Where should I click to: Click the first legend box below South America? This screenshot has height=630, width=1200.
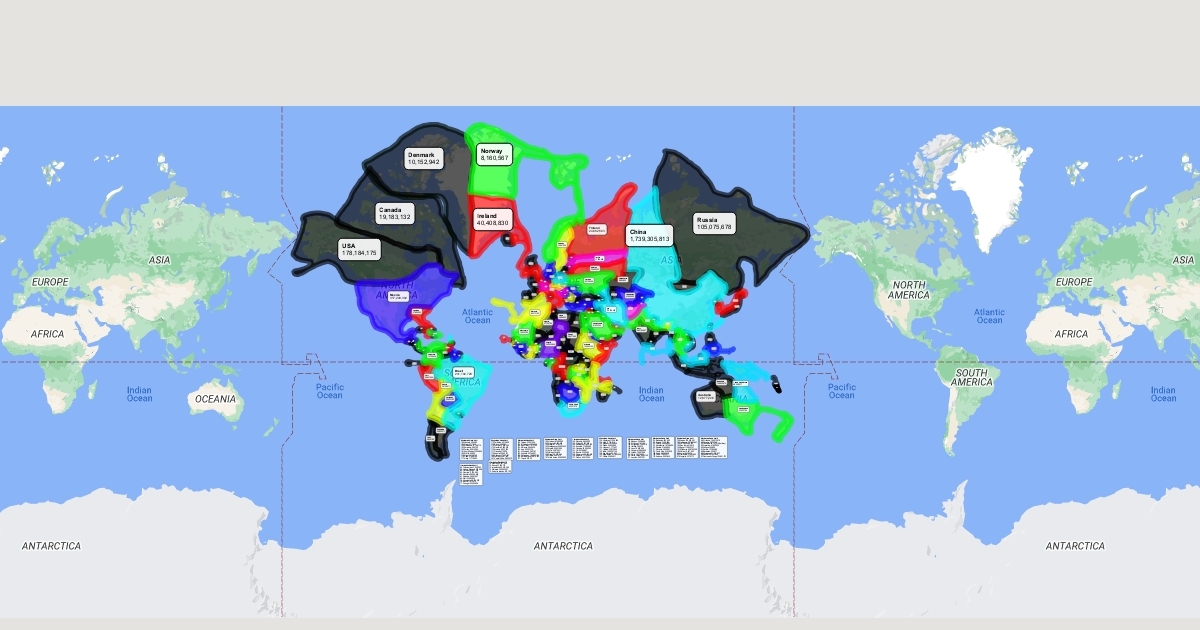pos(471,448)
